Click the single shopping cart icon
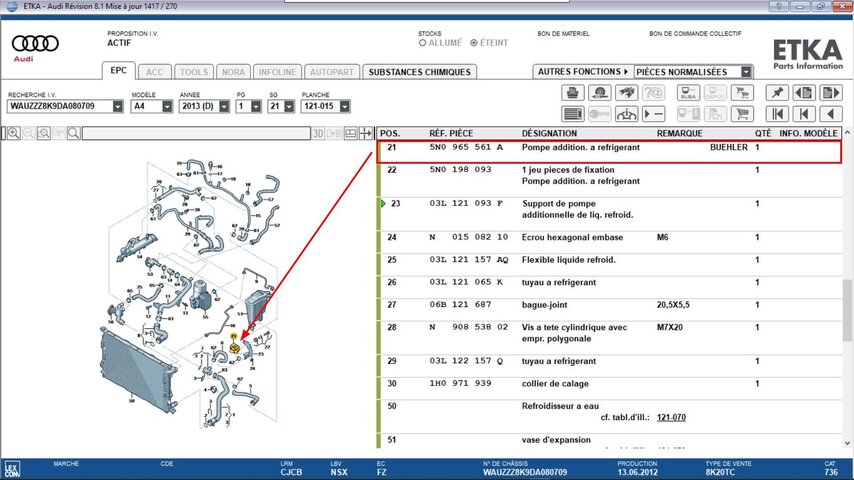The height and width of the screenshot is (480, 854). point(742,114)
